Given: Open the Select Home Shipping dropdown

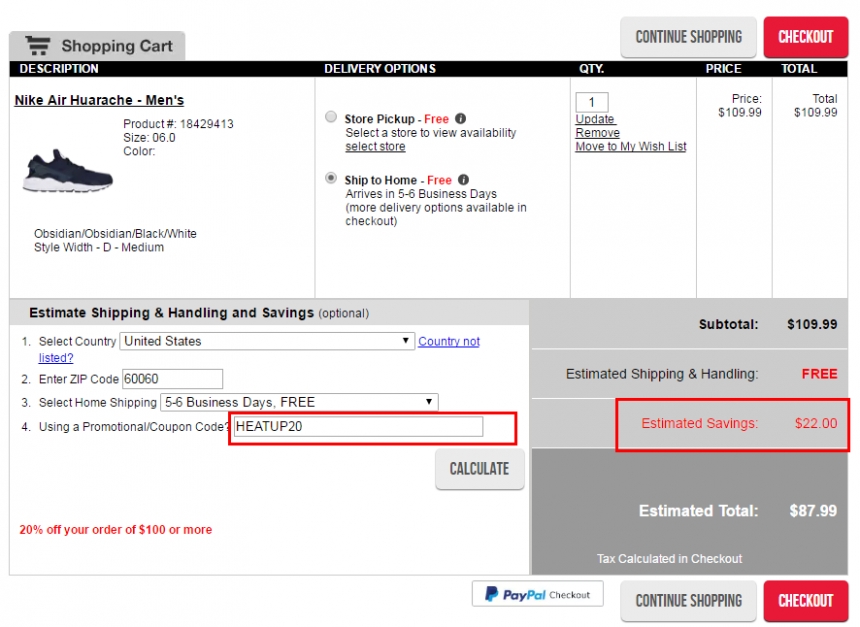Looking at the screenshot, I should [x=299, y=402].
